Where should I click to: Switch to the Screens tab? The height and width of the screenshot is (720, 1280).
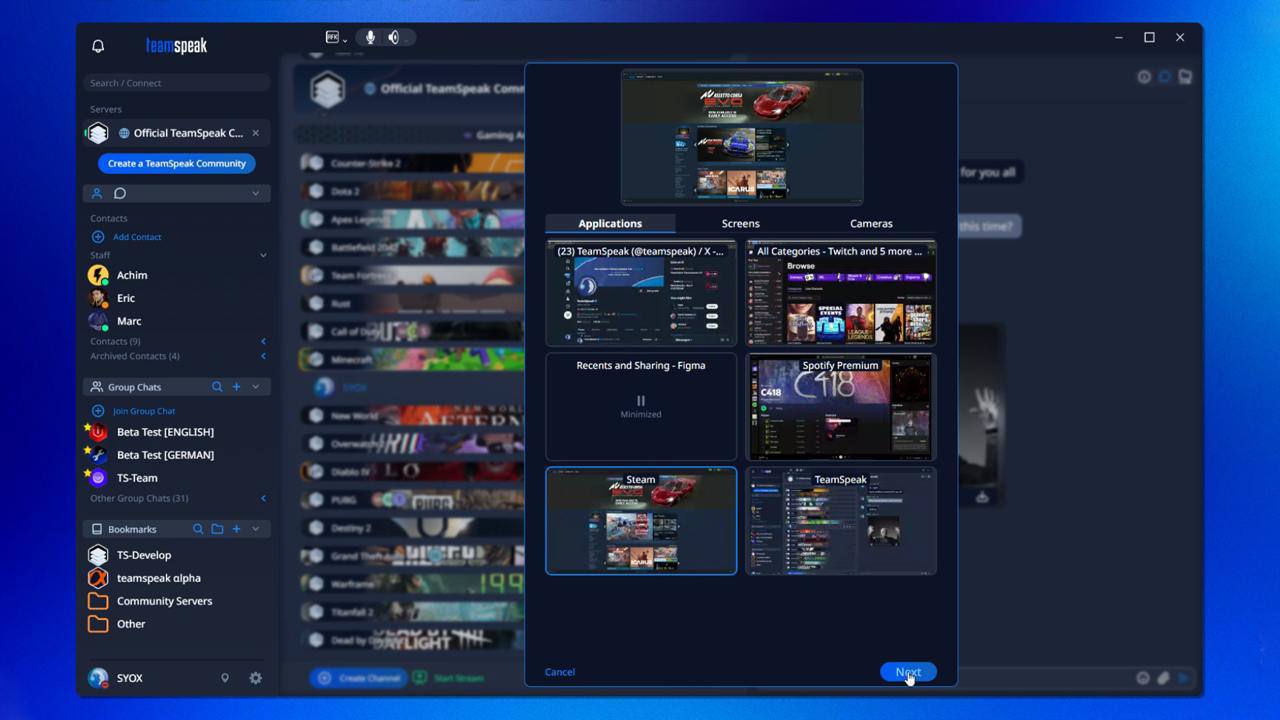click(741, 224)
